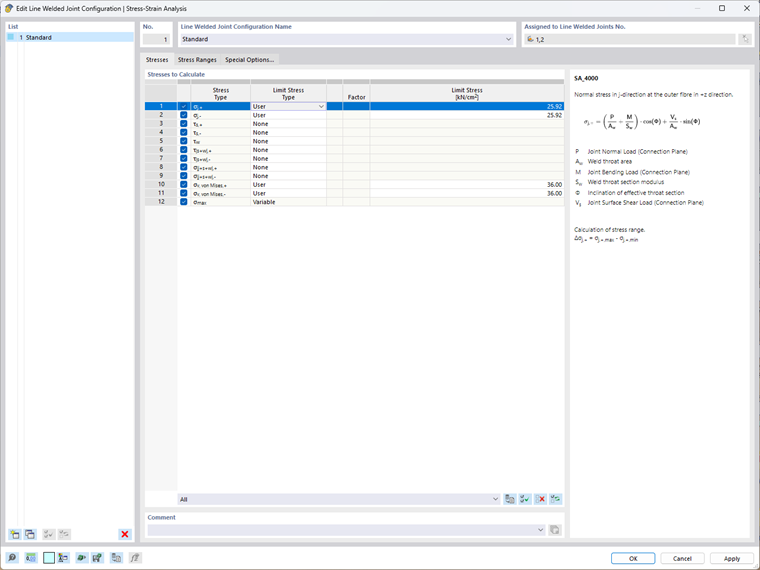Viewport: 760px width, 570px height.
Task: Switch to the Stress Ranges tab
Action: point(197,60)
